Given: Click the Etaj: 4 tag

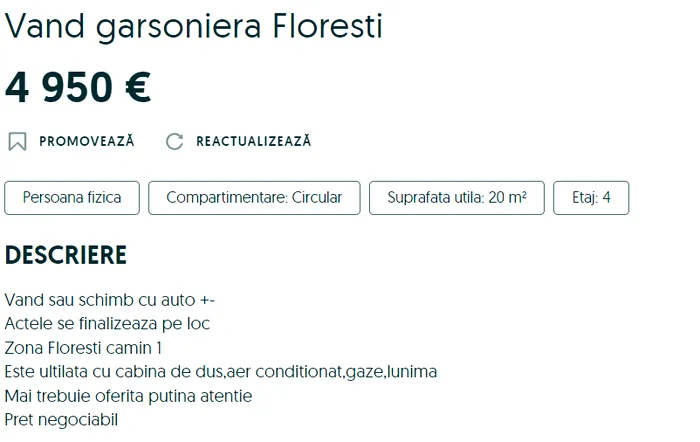Looking at the screenshot, I should pyautogui.click(x=591, y=198).
